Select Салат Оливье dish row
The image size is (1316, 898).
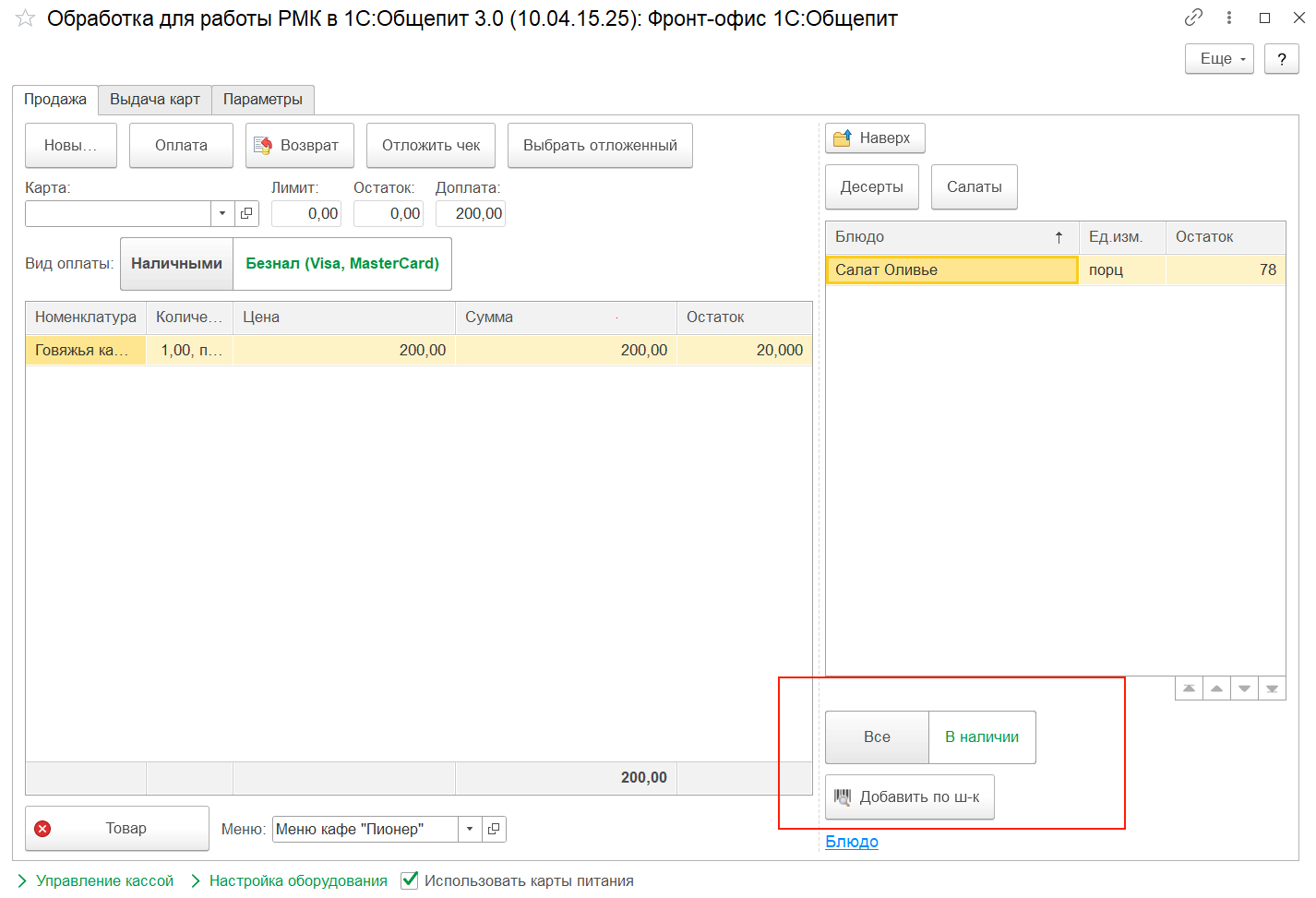click(x=951, y=269)
